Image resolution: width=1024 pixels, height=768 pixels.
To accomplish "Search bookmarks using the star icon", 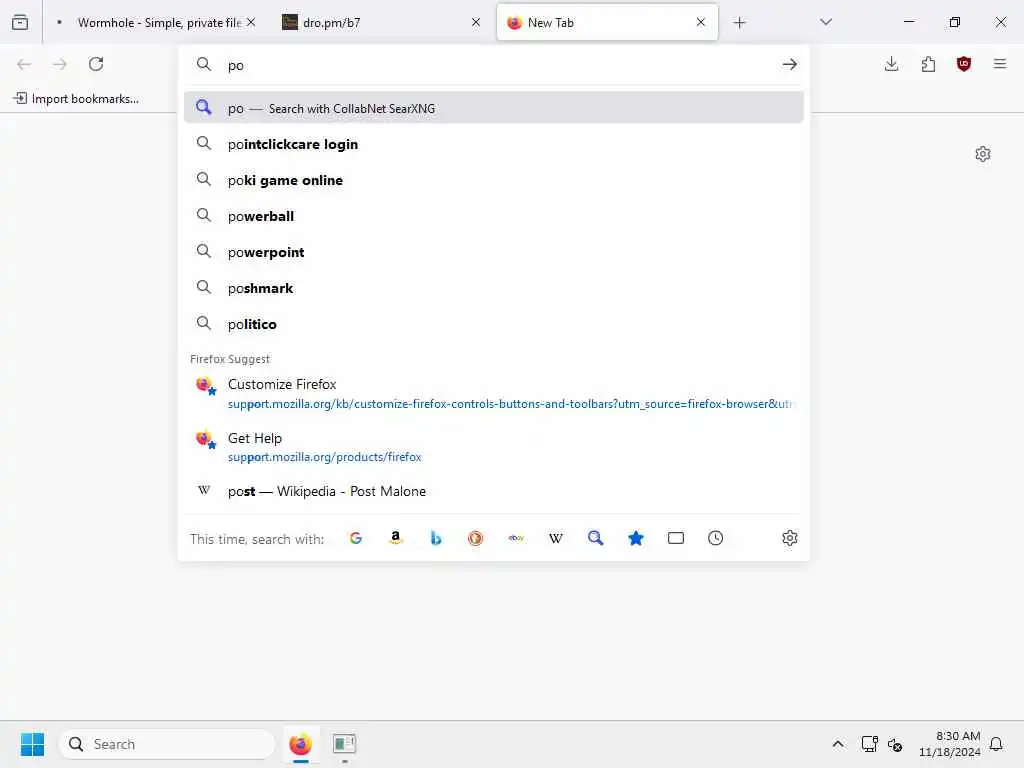I will (x=635, y=538).
